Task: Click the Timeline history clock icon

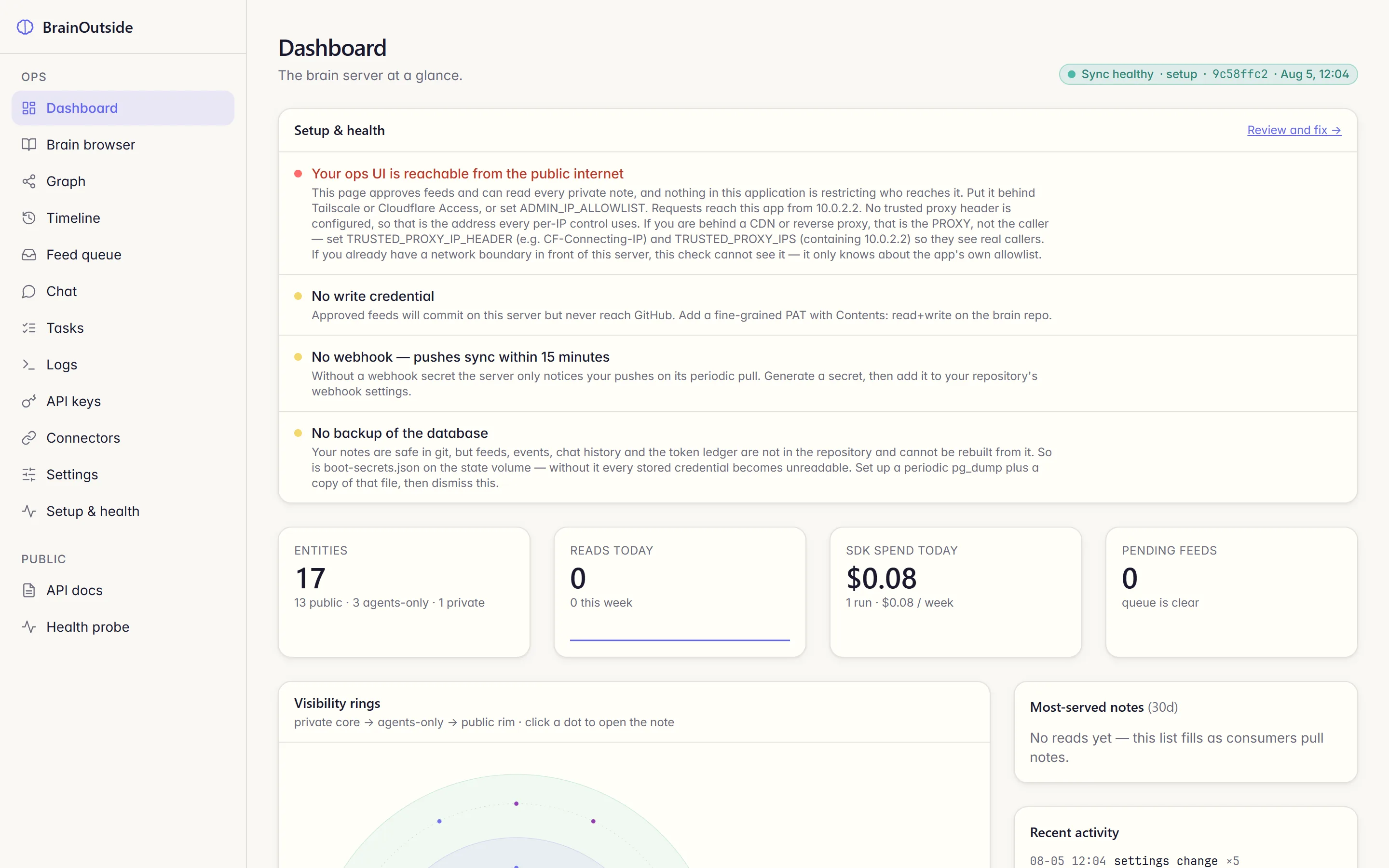Action: [29, 218]
